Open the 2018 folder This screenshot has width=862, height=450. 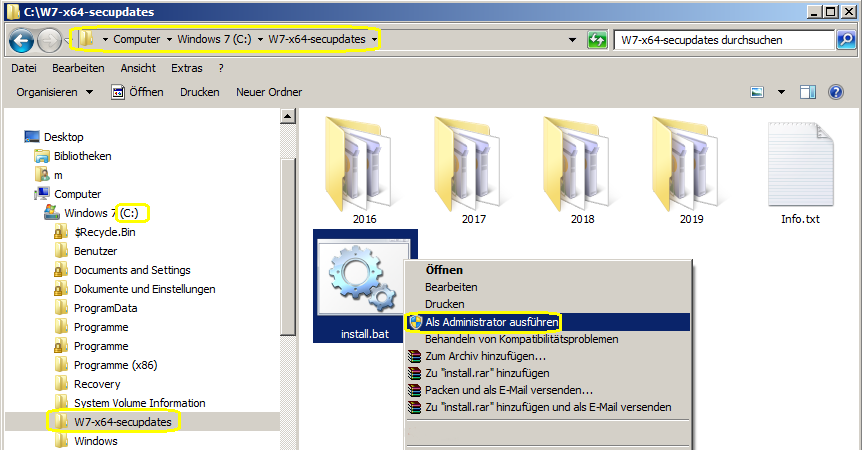[x=582, y=171]
